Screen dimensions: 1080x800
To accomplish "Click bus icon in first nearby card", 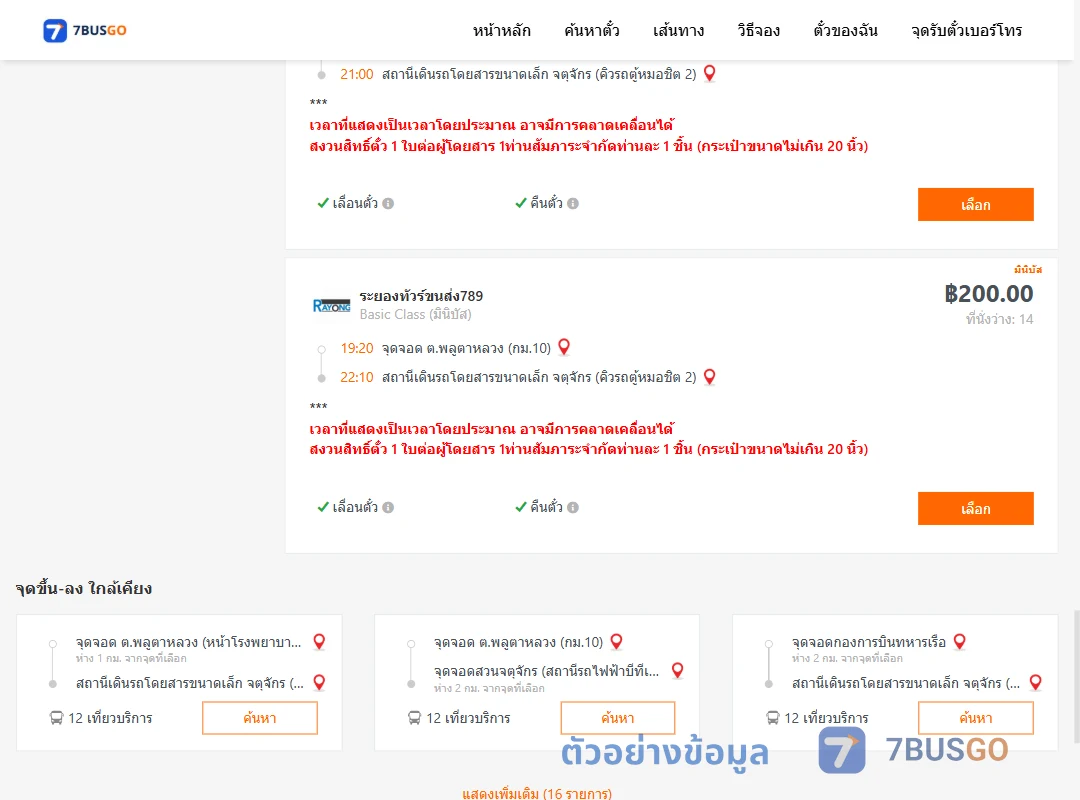I will (56, 718).
